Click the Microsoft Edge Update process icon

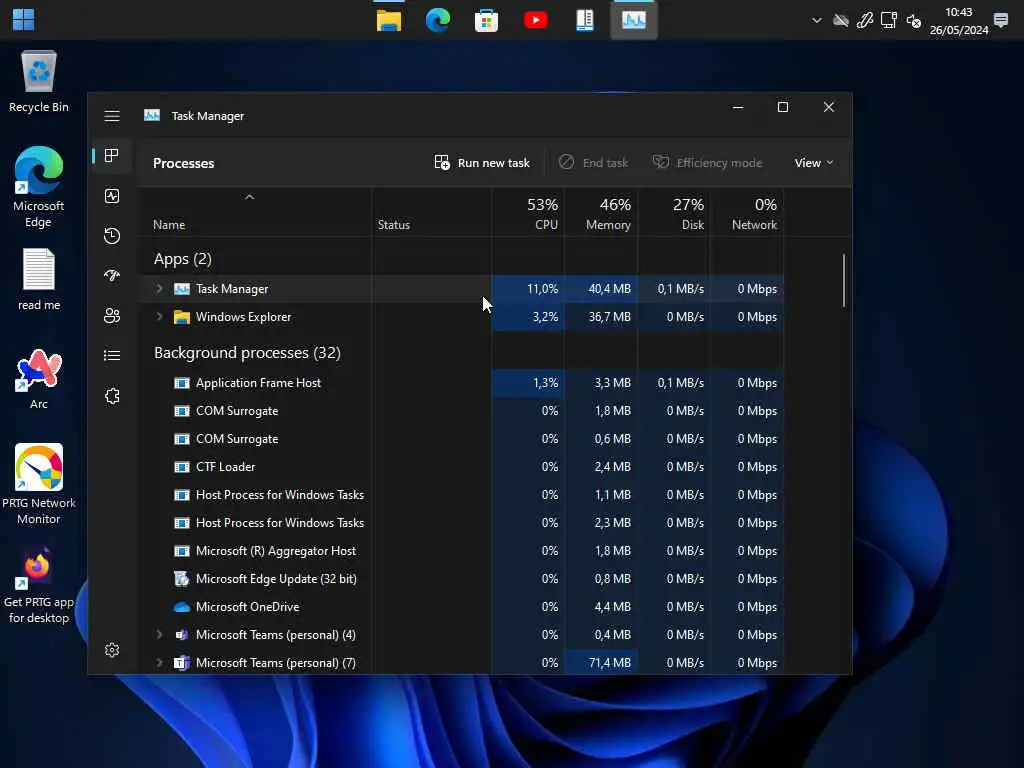click(182, 579)
